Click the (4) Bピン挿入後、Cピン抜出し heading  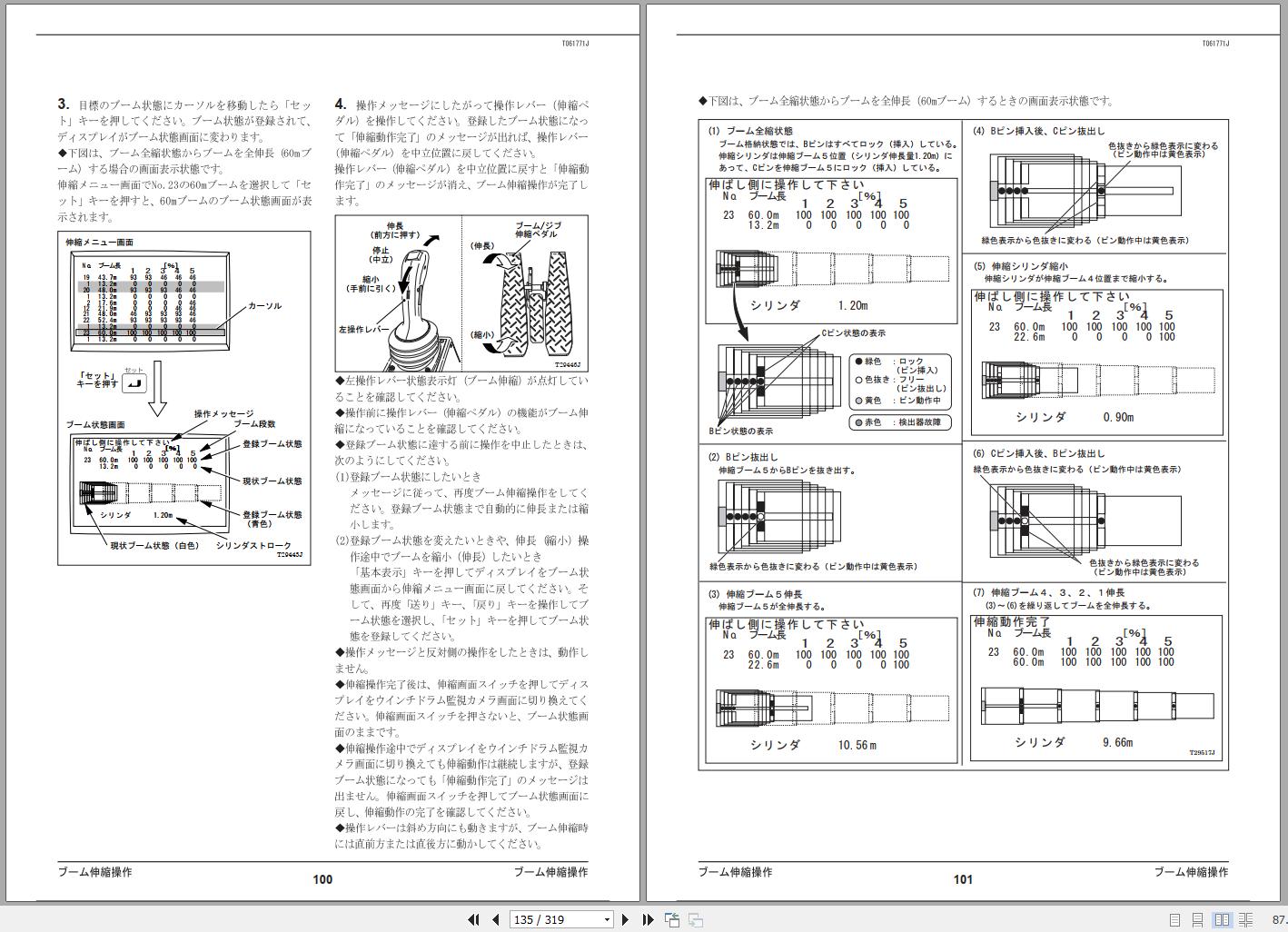click(1039, 131)
